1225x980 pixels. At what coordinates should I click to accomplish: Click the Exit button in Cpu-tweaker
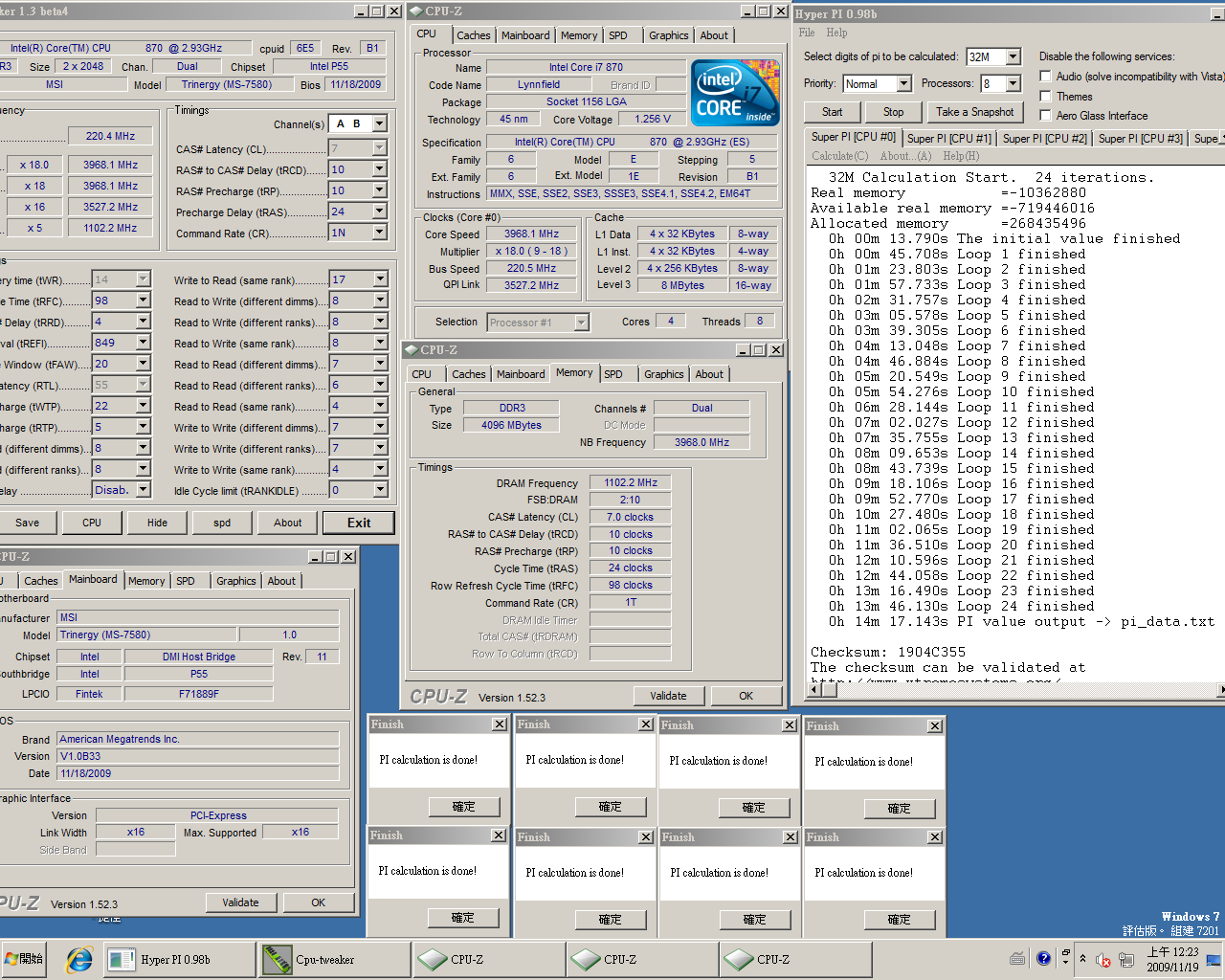click(359, 523)
